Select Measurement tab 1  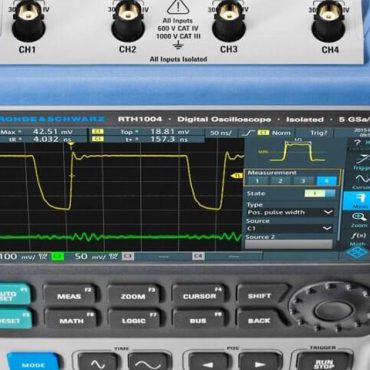[257, 181]
